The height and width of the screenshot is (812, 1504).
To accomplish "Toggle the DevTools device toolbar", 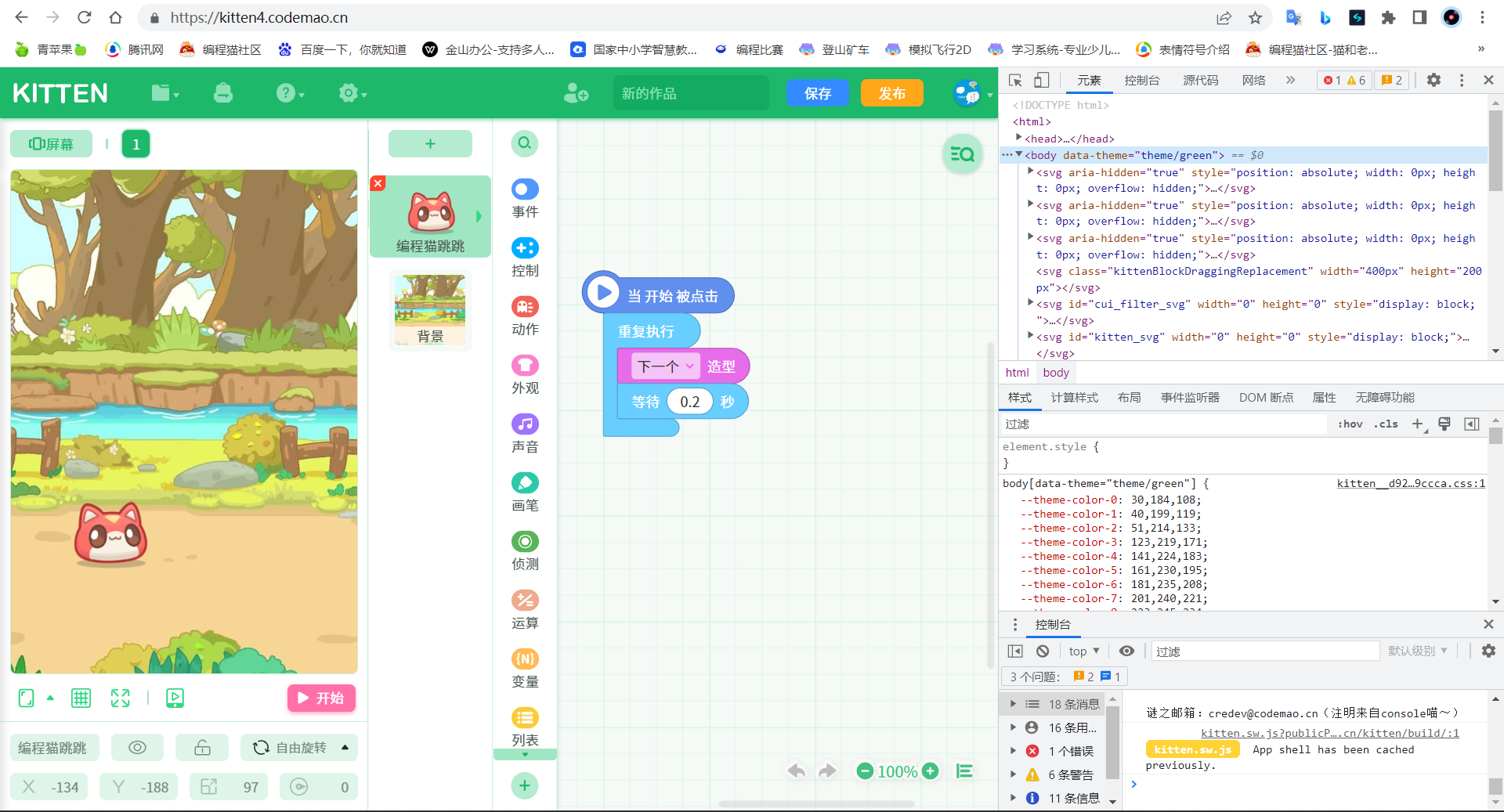I will (1042, 80).
